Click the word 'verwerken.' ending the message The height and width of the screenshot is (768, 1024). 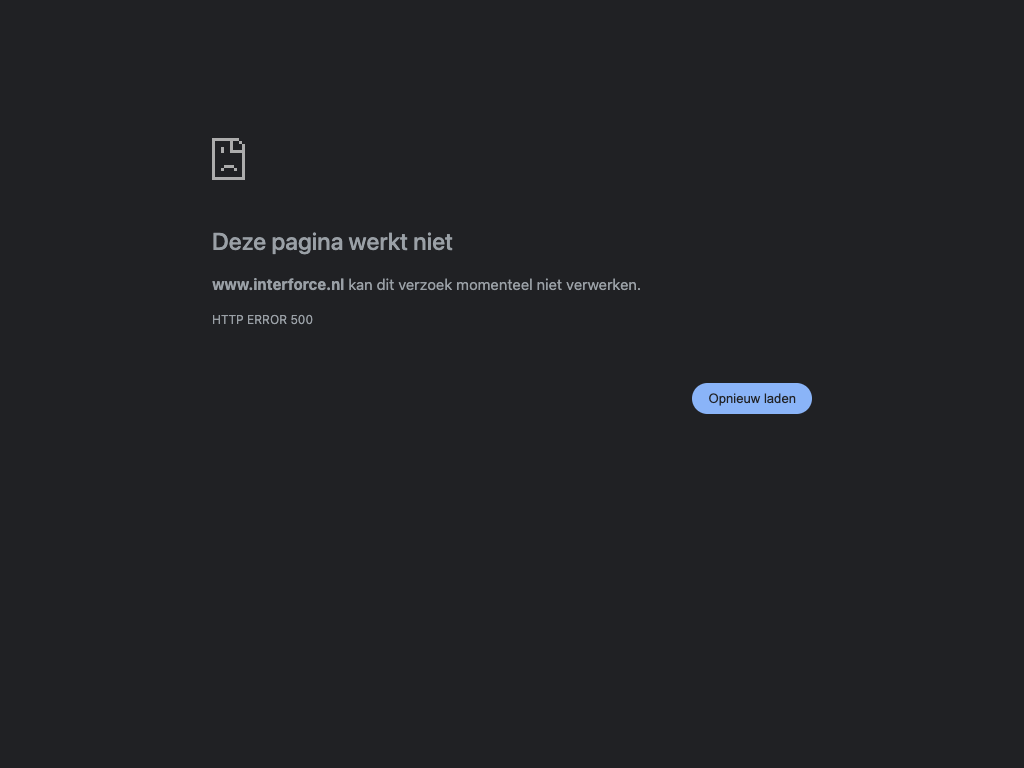point(603,285)
